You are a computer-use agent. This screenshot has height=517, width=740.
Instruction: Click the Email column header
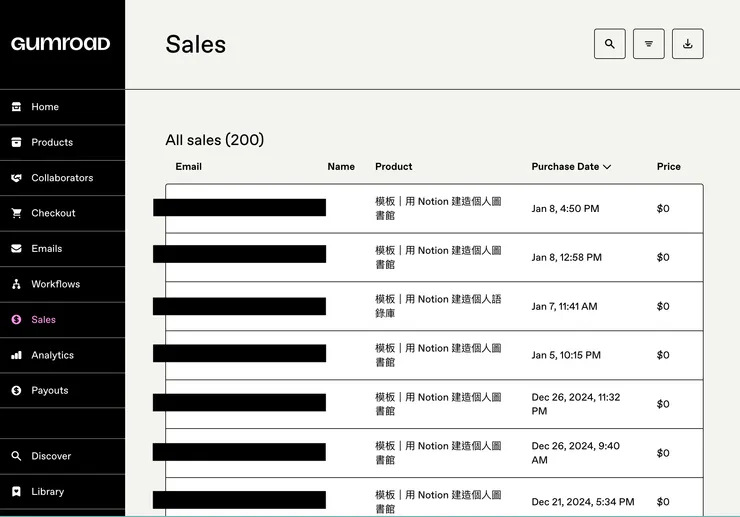tap(188, 167)
